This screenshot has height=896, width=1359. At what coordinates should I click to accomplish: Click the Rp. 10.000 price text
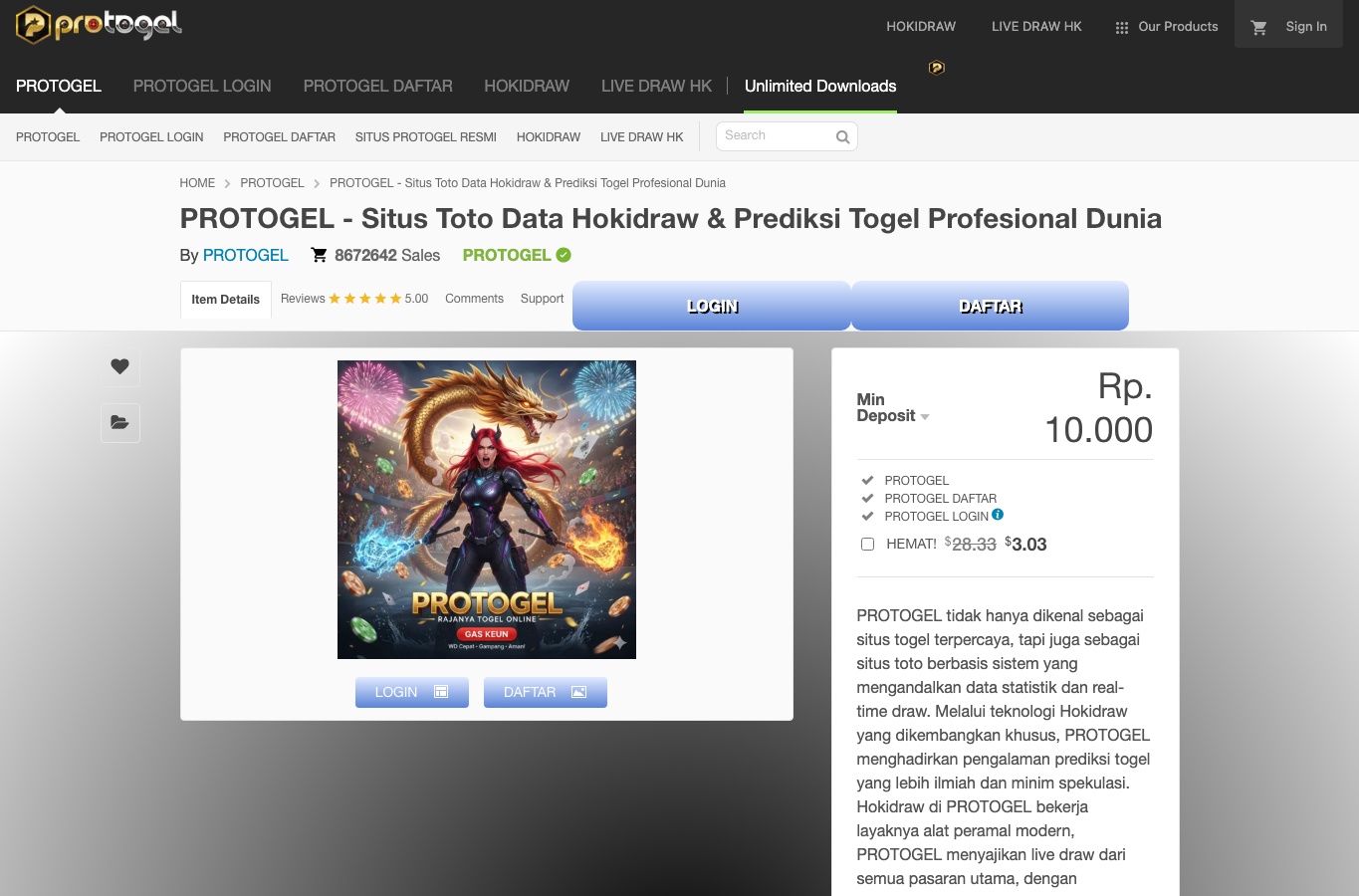coord(1099,408)
